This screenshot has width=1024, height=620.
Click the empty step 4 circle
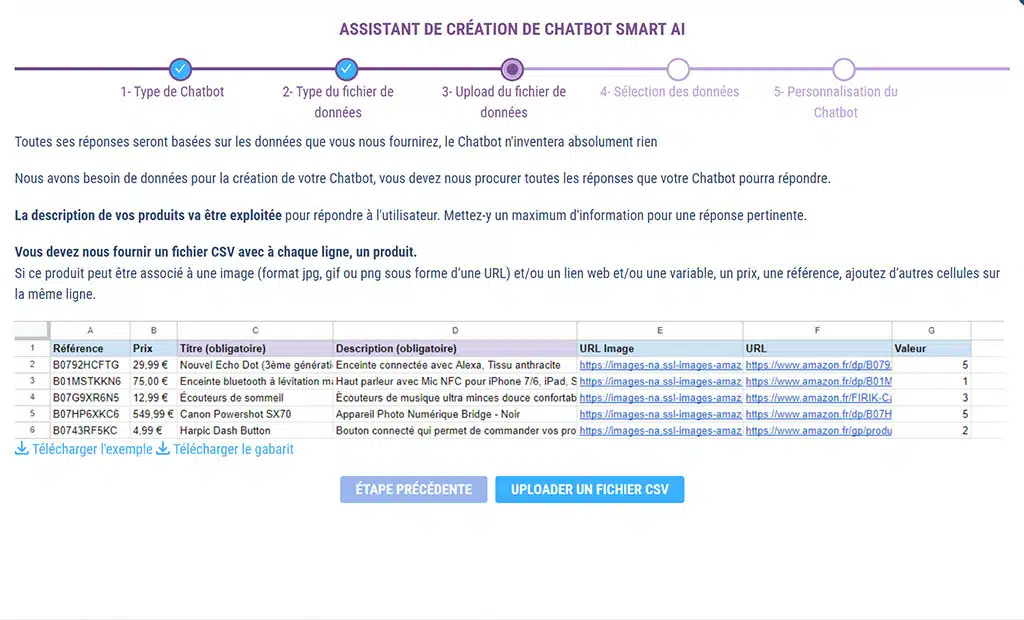pyautogui.click(x=678, y=69)
